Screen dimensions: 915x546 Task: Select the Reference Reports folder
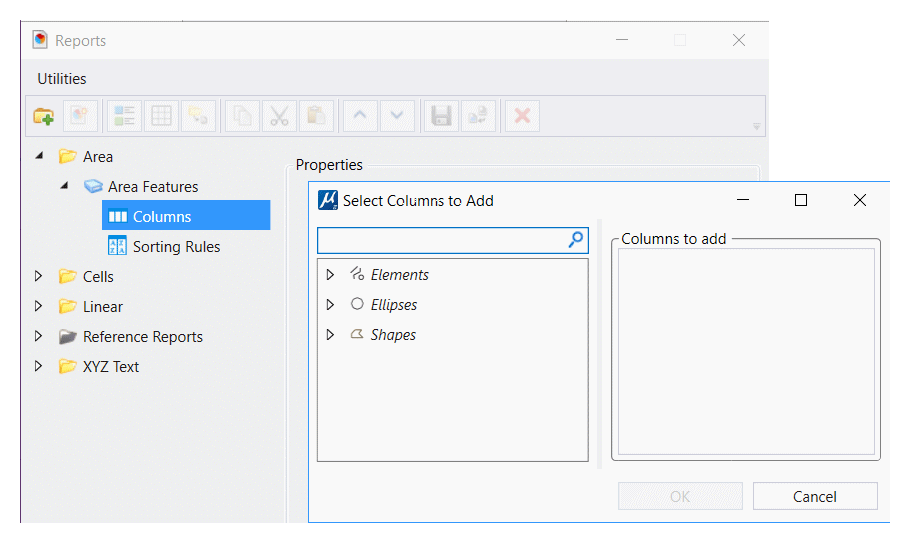coord(142,337)
